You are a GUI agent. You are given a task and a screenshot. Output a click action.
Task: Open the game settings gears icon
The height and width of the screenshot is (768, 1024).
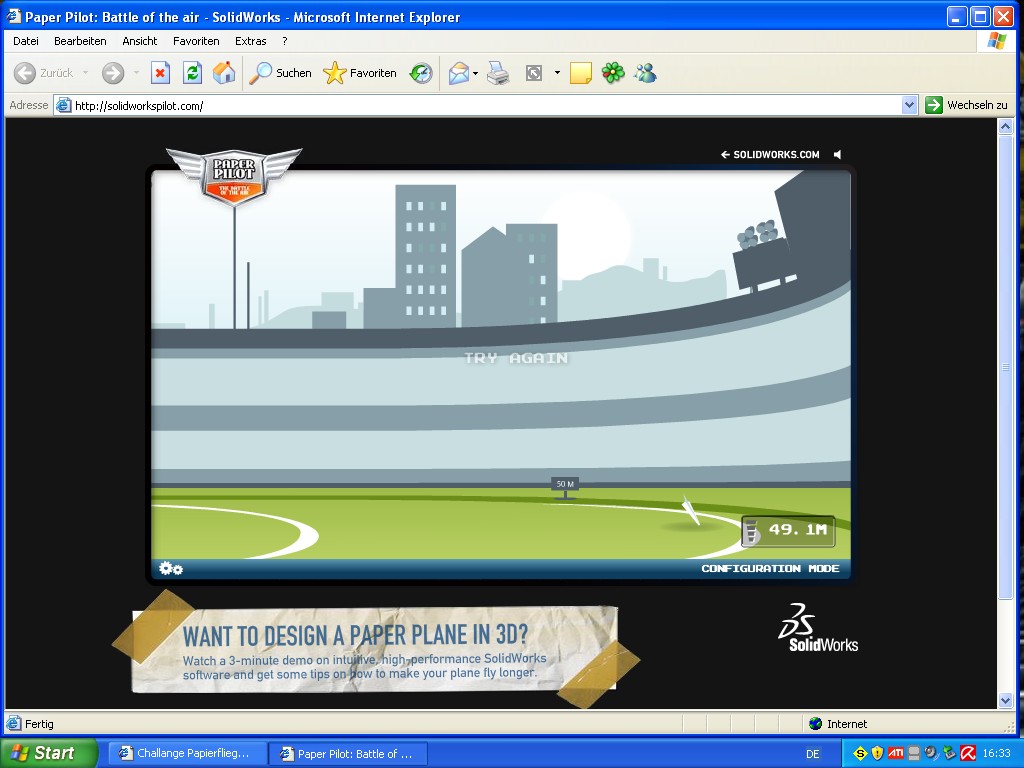point(171,568)
